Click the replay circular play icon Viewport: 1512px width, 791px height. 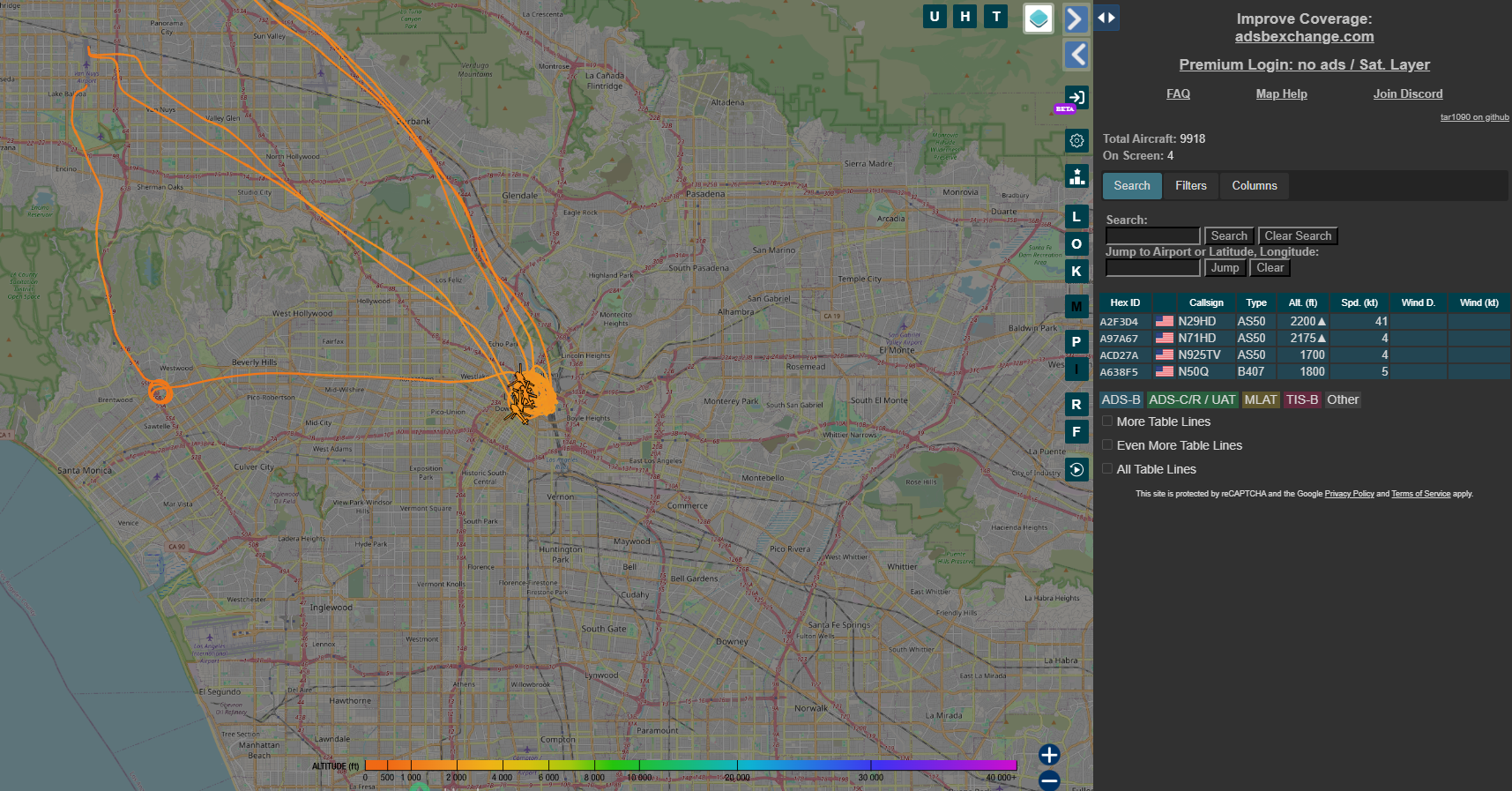1076,470
